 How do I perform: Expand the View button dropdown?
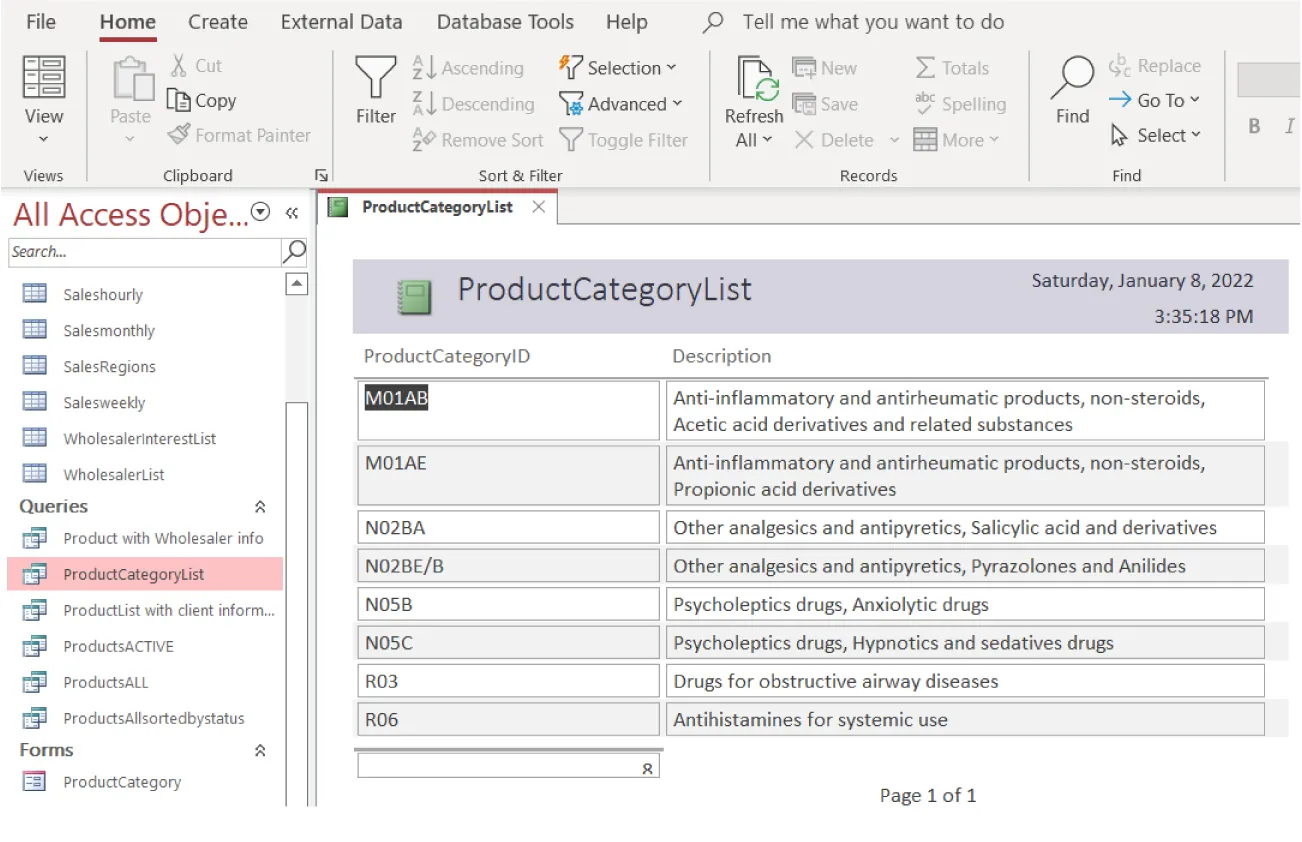43,140
